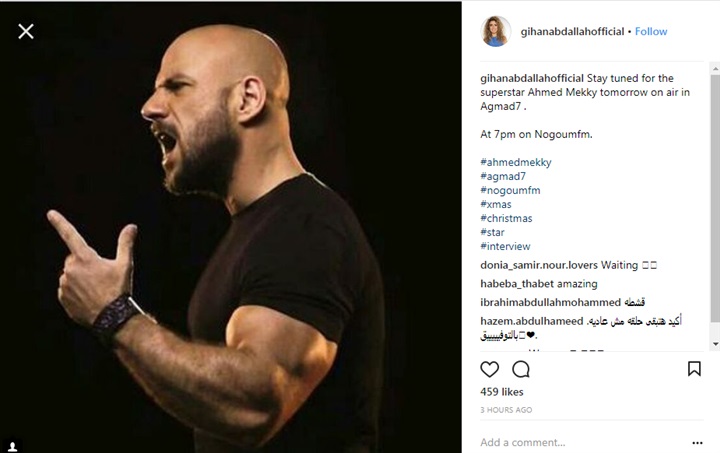Open the #interview hashtag
This screenshot has height=453, width=720.
click(505, 246)
